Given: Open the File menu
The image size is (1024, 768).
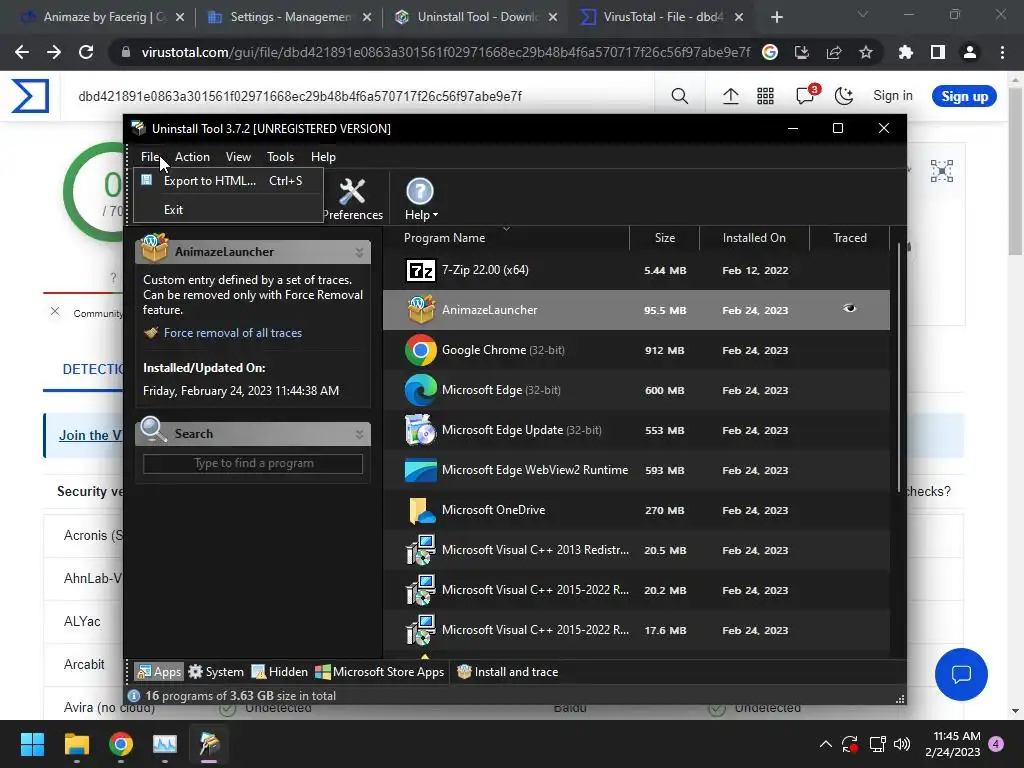Looking at the screenshot, I should coord(150,157).
